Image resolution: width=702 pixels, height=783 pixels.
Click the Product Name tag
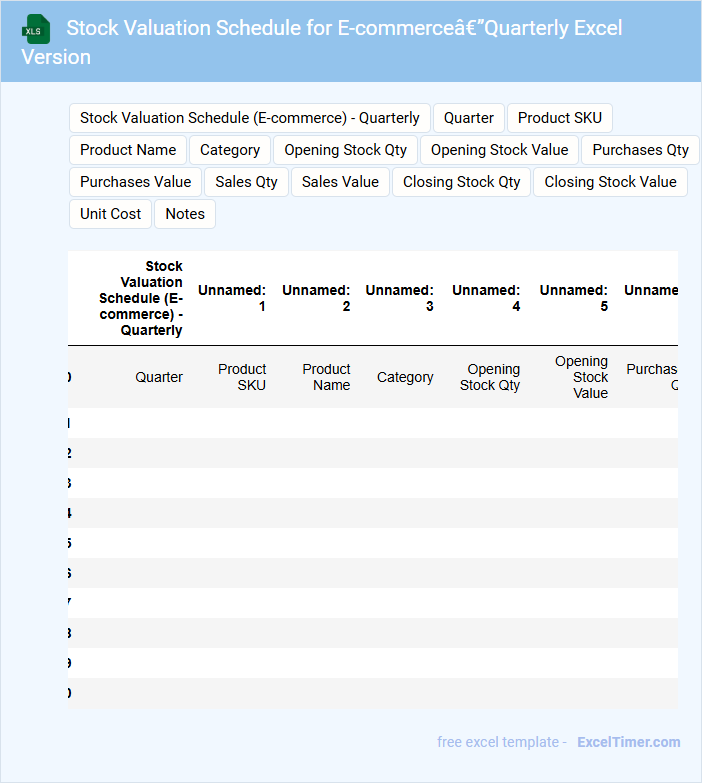point(128,150)
